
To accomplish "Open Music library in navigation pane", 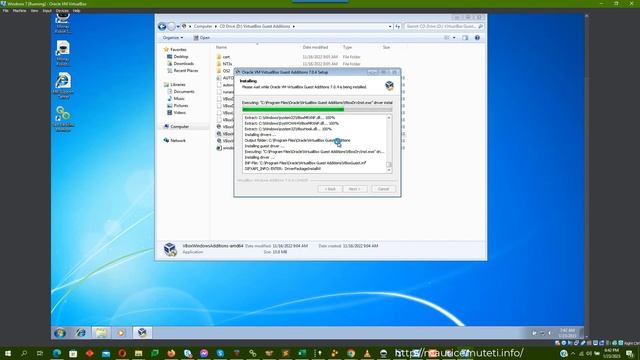I will pyautogui.click(x=176, y=99).
